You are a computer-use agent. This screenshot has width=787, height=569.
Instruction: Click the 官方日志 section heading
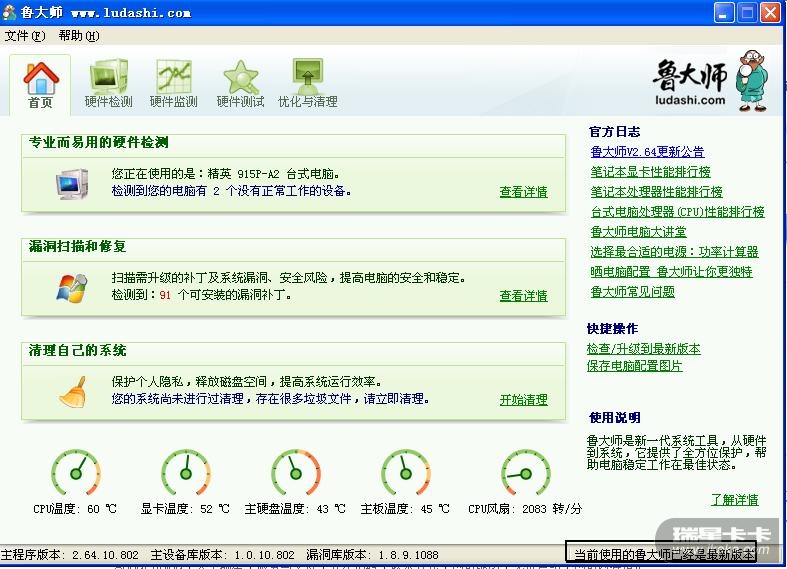tap(615, 132)
